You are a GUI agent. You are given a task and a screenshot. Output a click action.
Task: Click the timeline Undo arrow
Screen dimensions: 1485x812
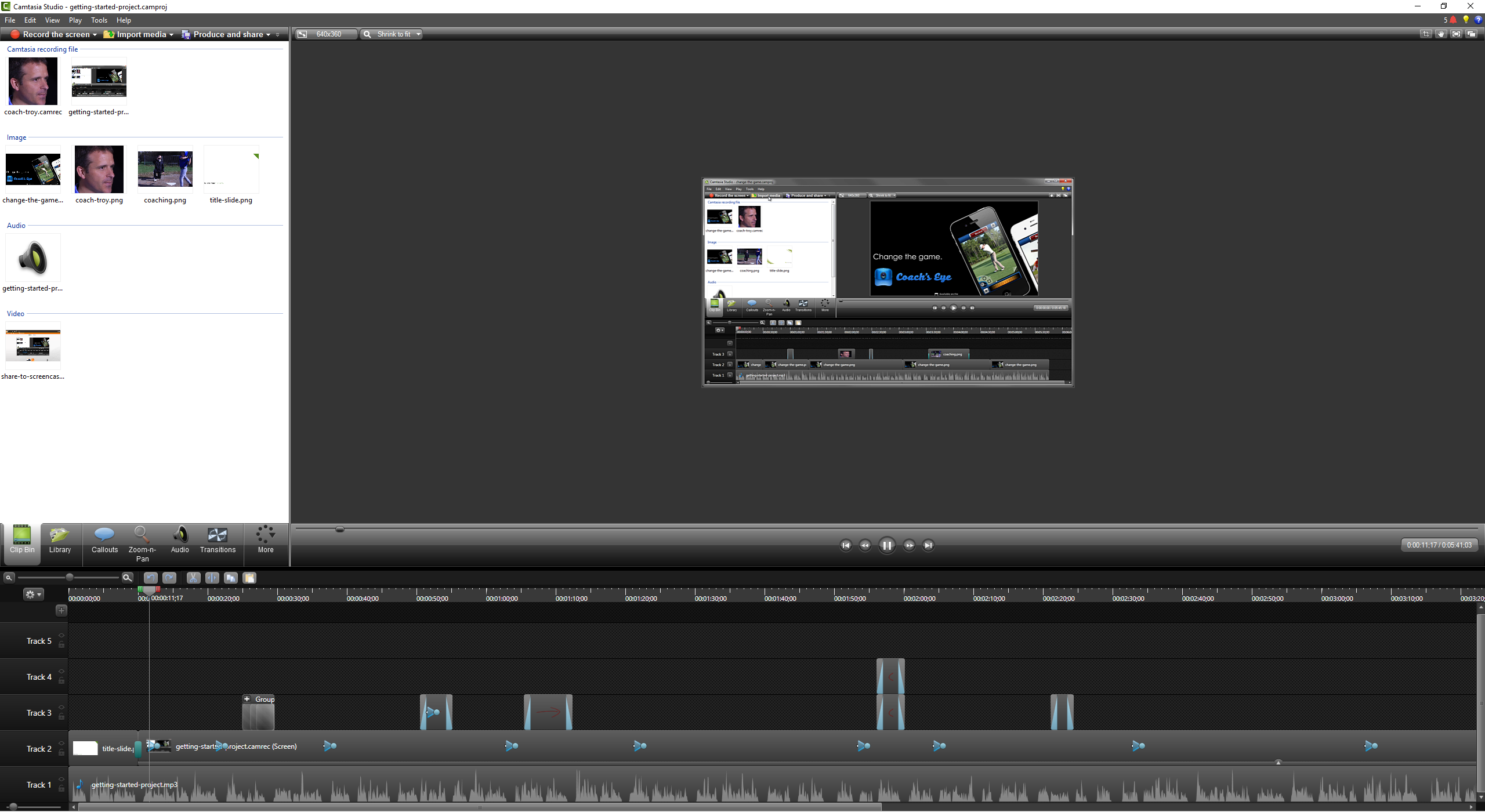click(150, 578)
